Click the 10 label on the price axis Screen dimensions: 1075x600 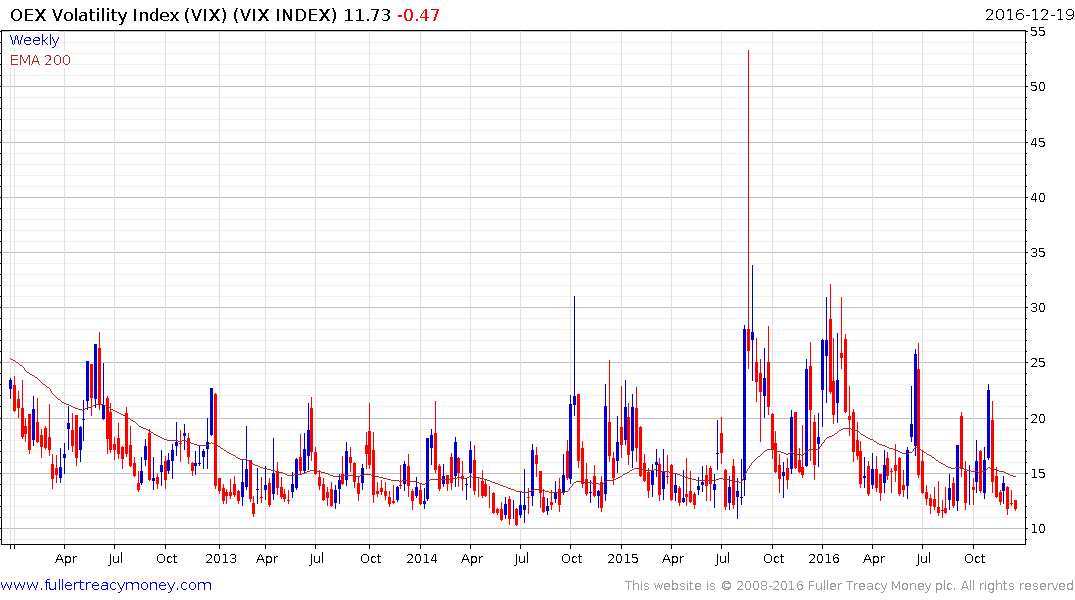point(1037,529)
